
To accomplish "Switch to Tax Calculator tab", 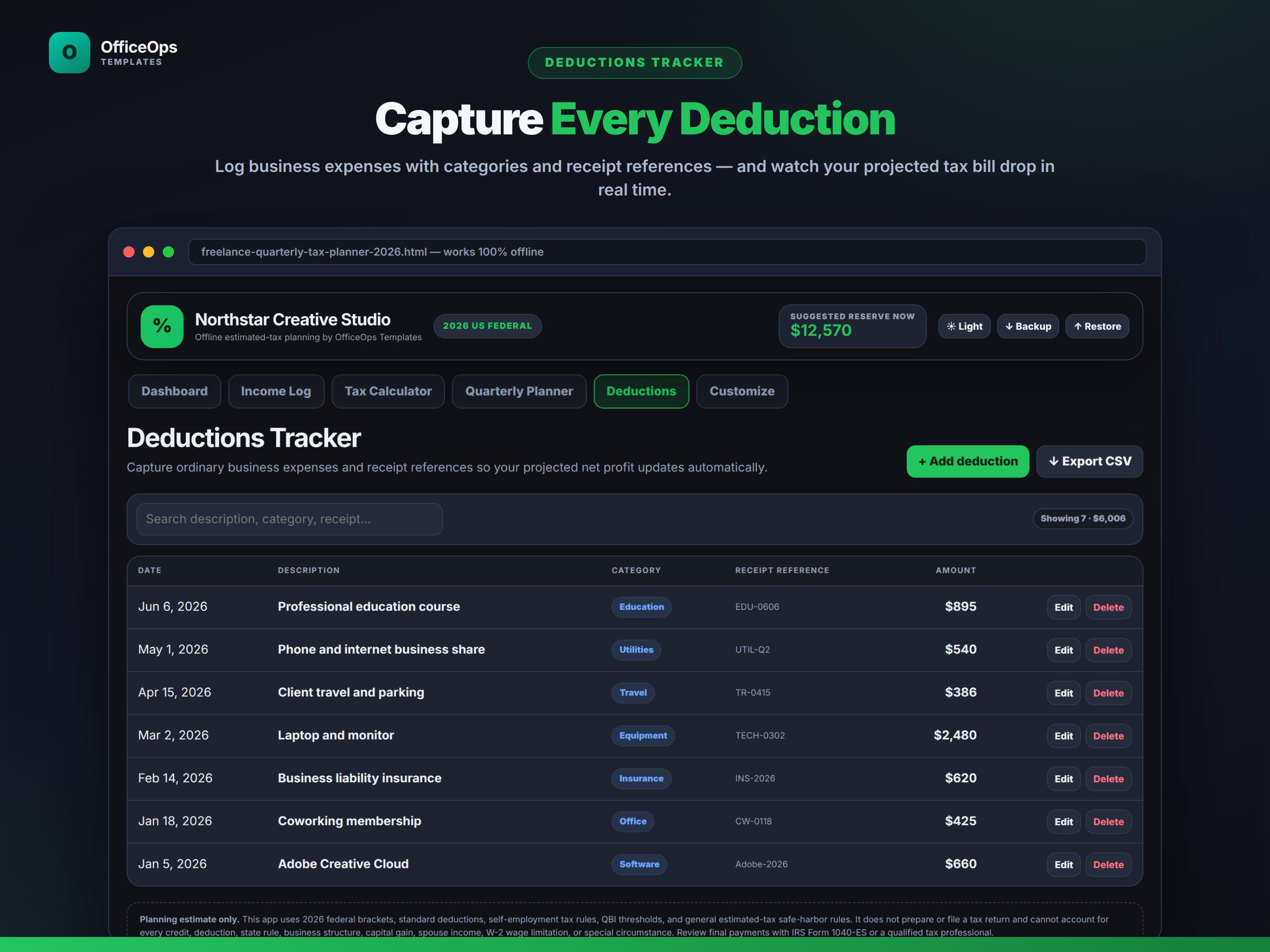I will (388, 391).
